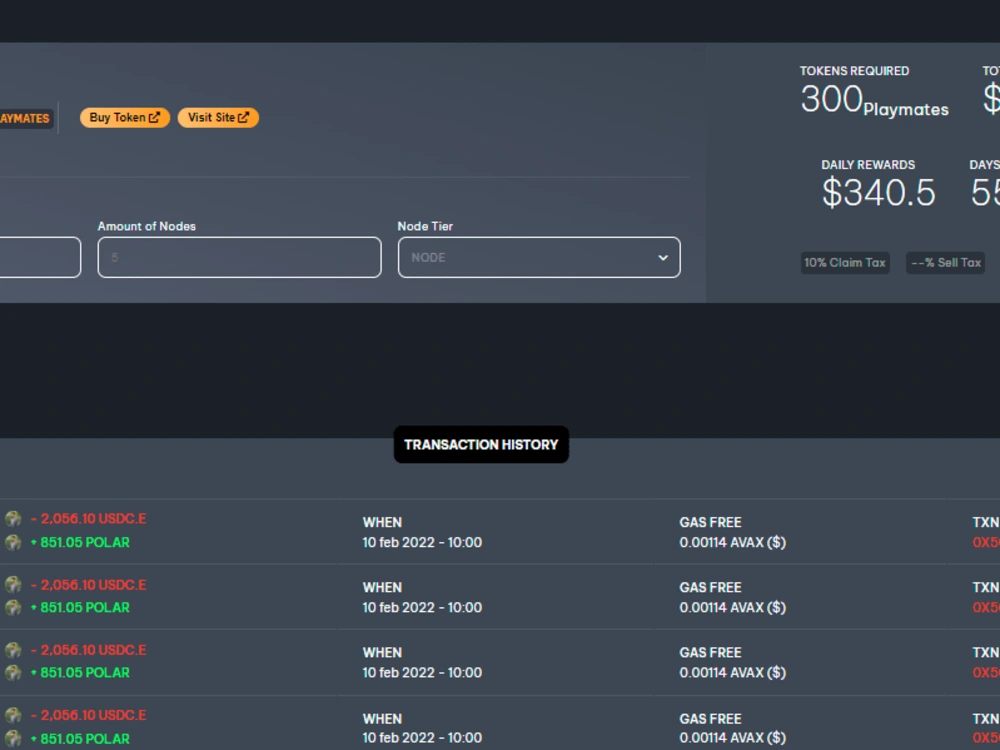Click the token icon beside fourth -2,056.10 USDC.E
Viewport: 1000px width, 750px height.
point(13,715)
